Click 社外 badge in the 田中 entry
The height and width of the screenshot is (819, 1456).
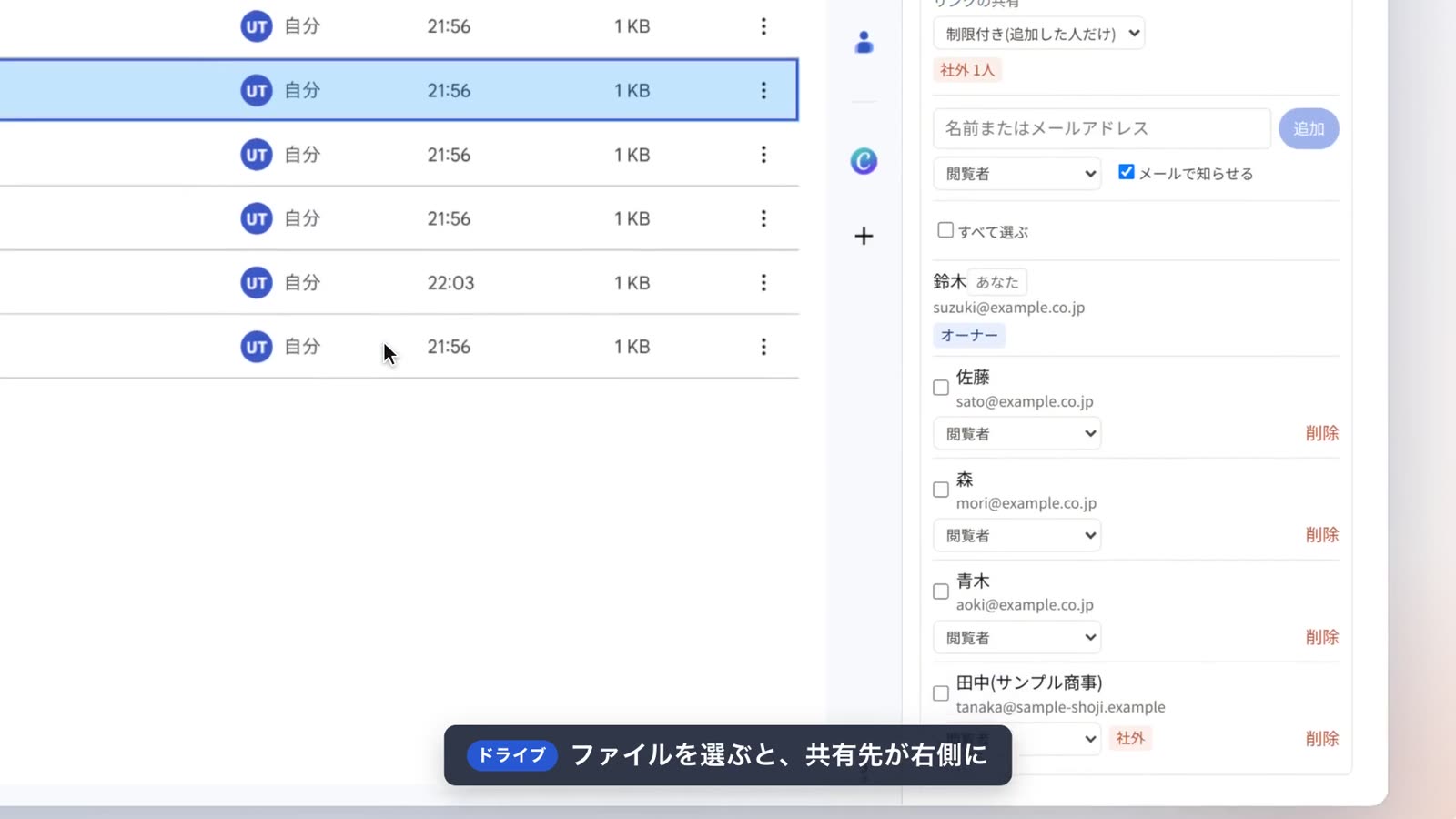1130,738
